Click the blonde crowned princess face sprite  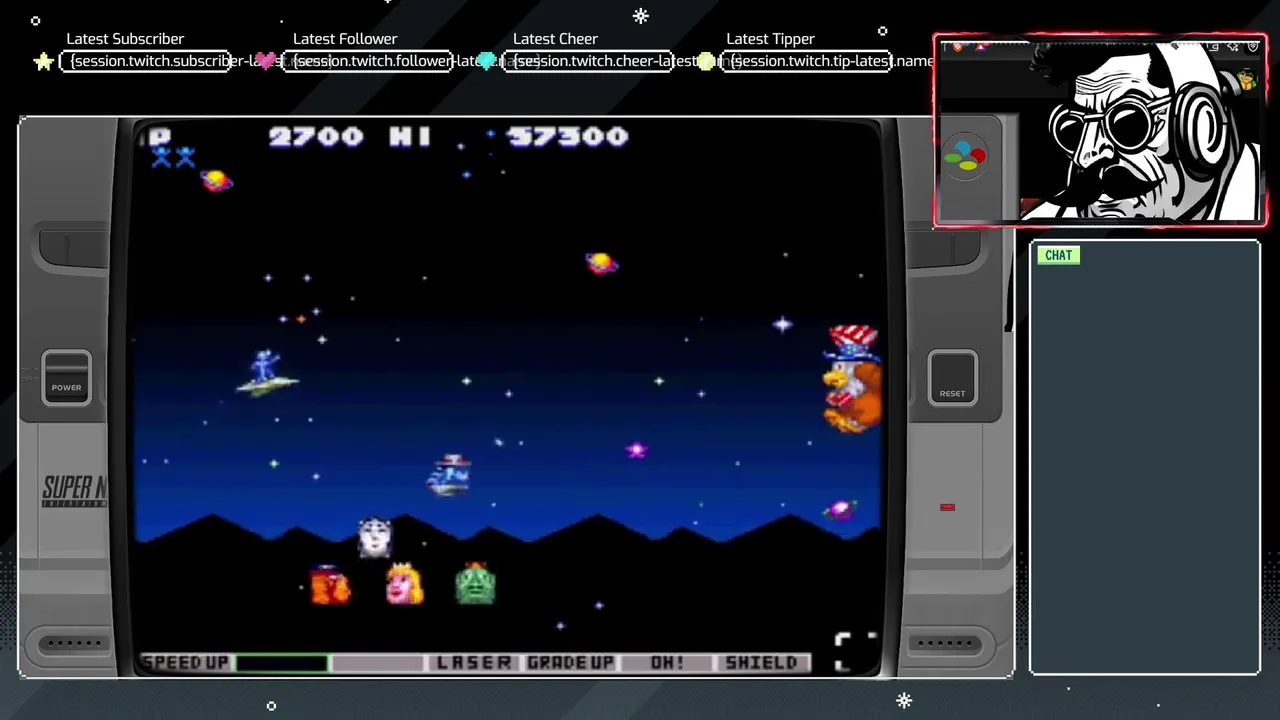tap(404, 583)
